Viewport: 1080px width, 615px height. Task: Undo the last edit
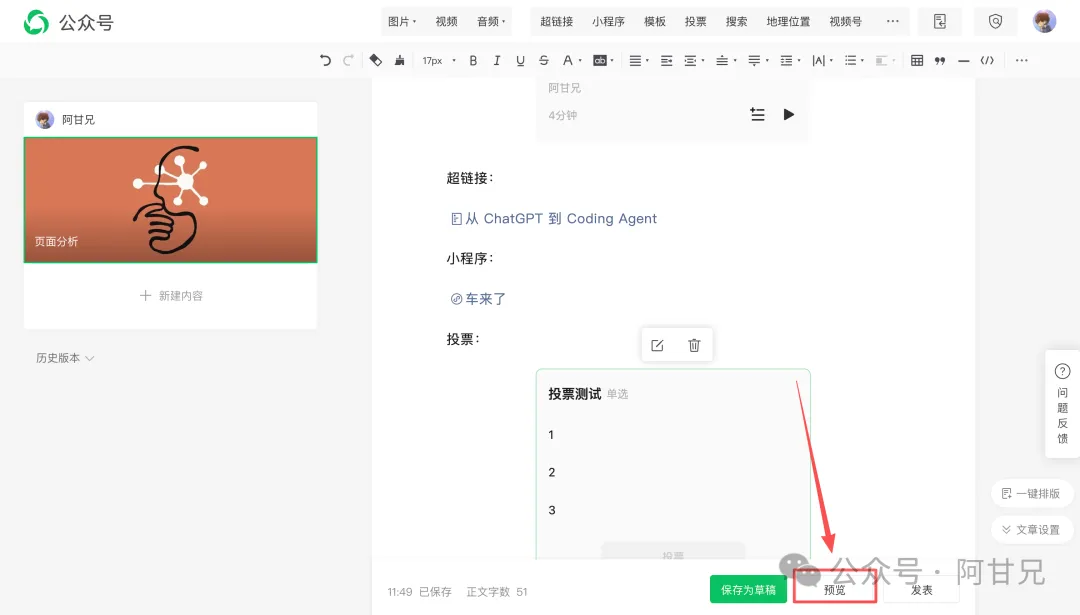[325, 61]
